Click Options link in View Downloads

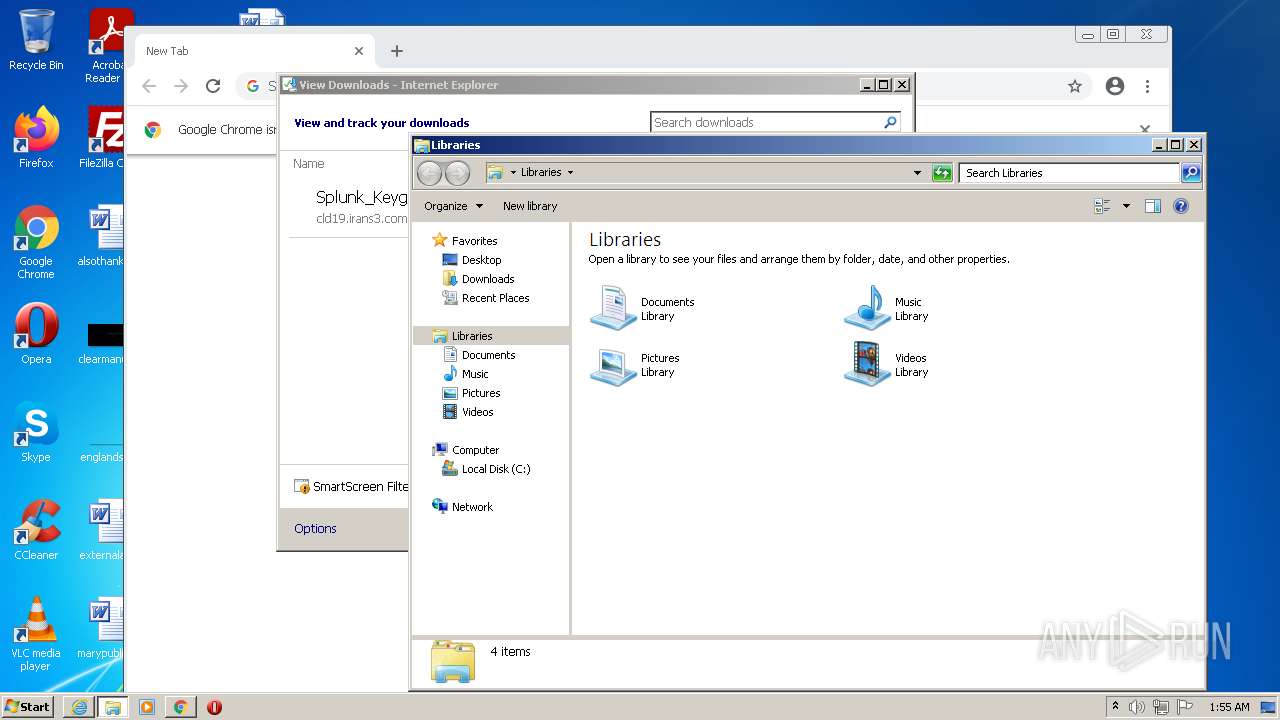tap(315, 529)
